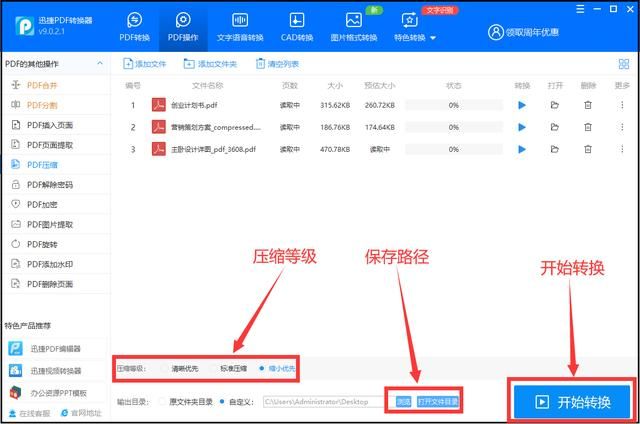Delete 创业计划书.pdf using trash icon
Viewport: 640px width, 424px height.
(588, 105)
